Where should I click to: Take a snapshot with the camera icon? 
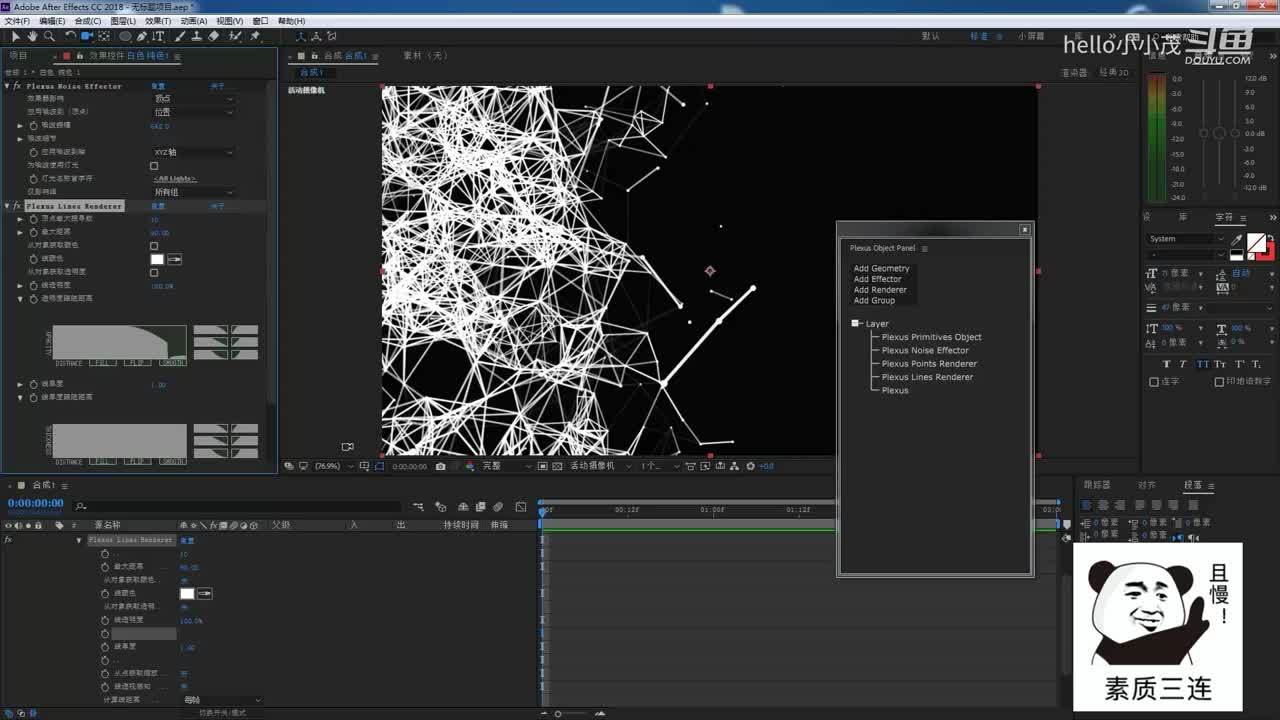[x=441, y=466]
